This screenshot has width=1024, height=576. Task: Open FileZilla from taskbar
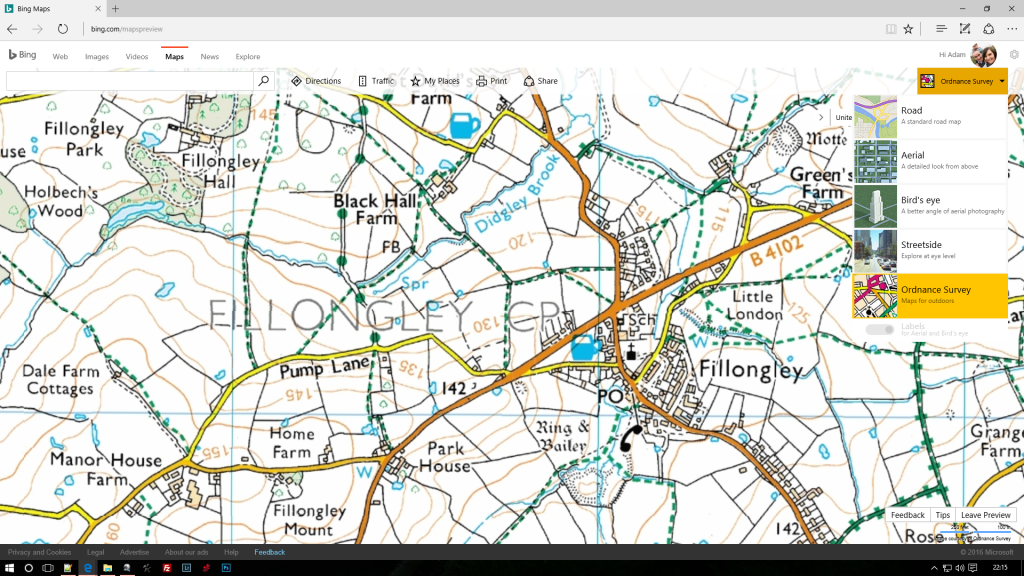click(167, 568)
